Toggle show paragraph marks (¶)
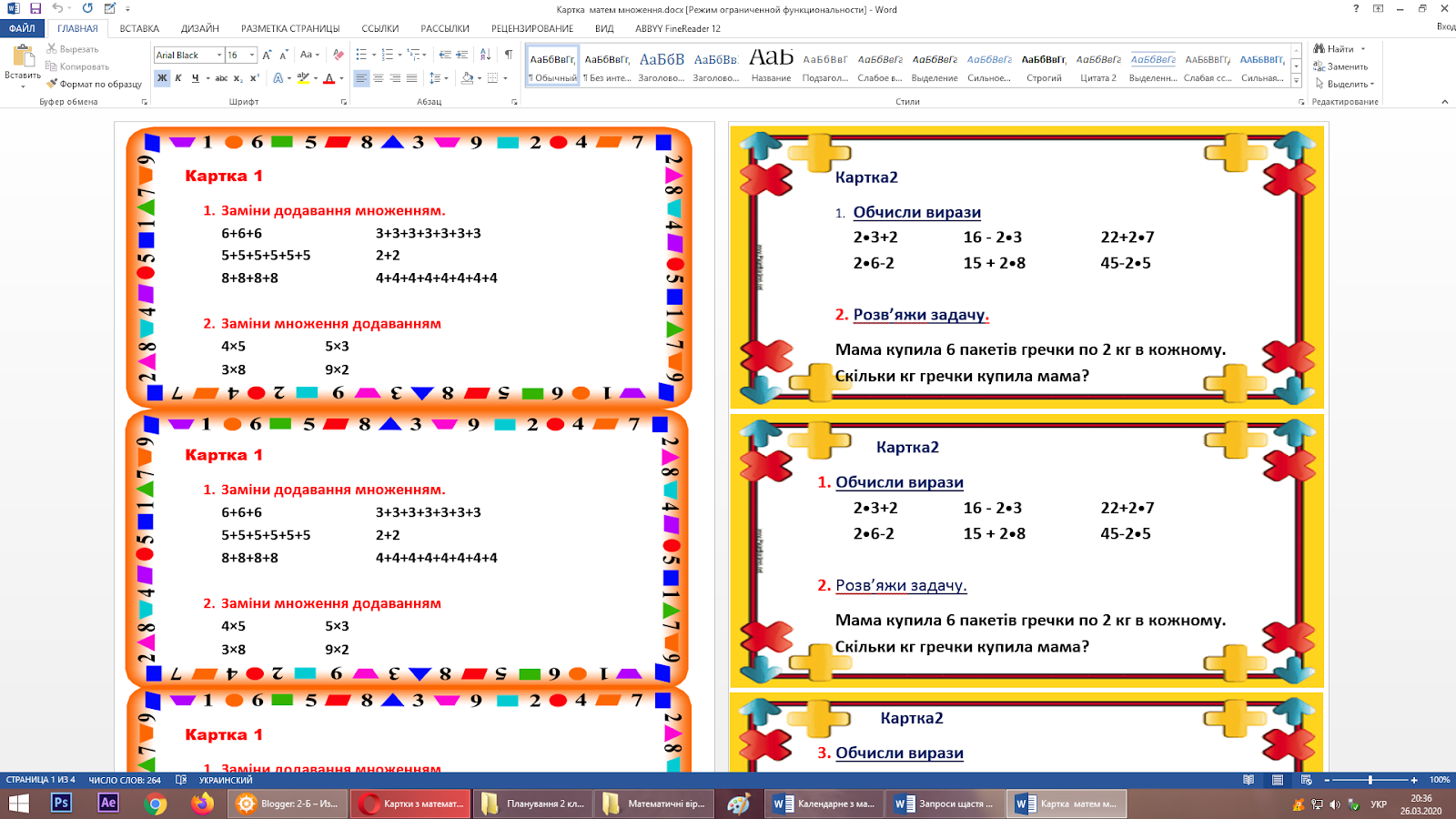This screenshot has width=1456, height=819. tap(509, 55)
